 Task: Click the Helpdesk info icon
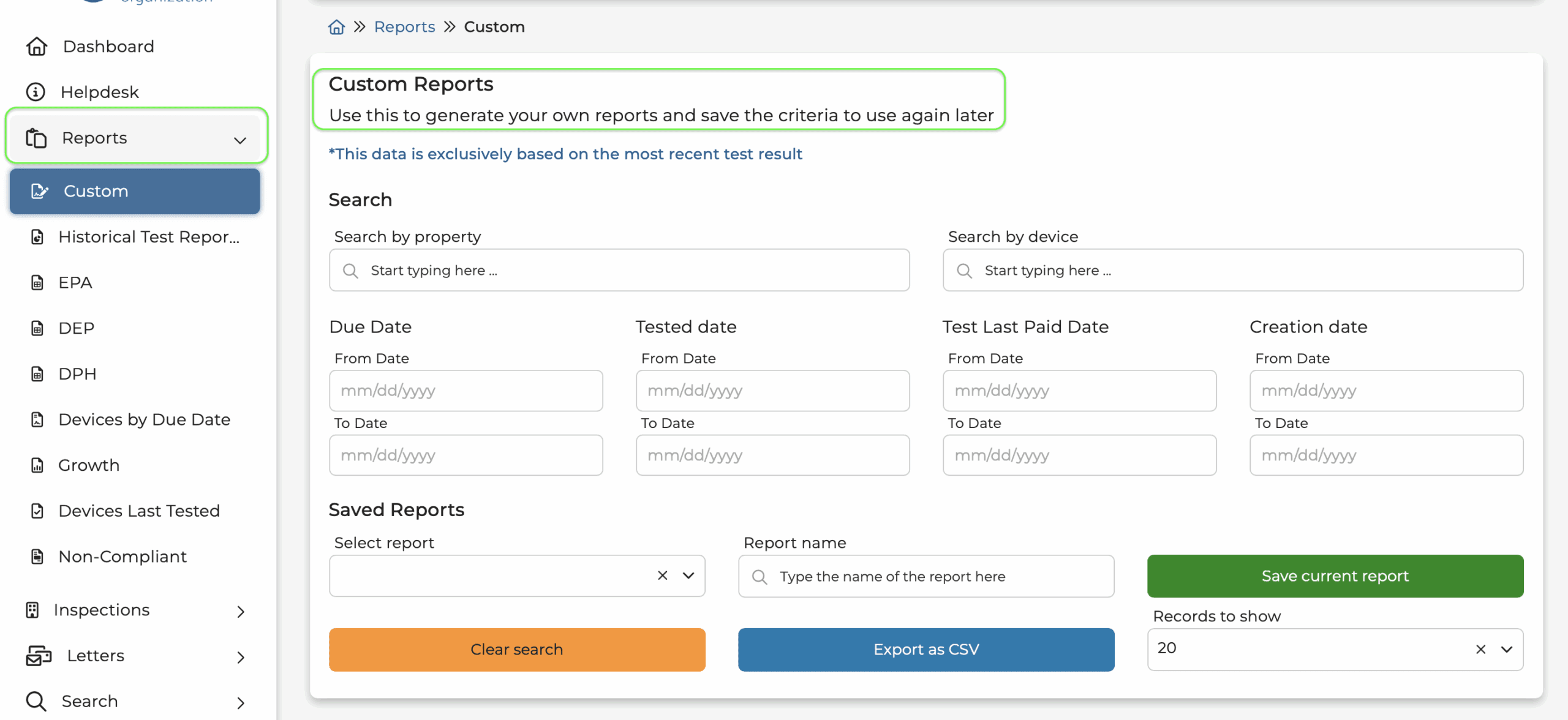coord(36,92)
